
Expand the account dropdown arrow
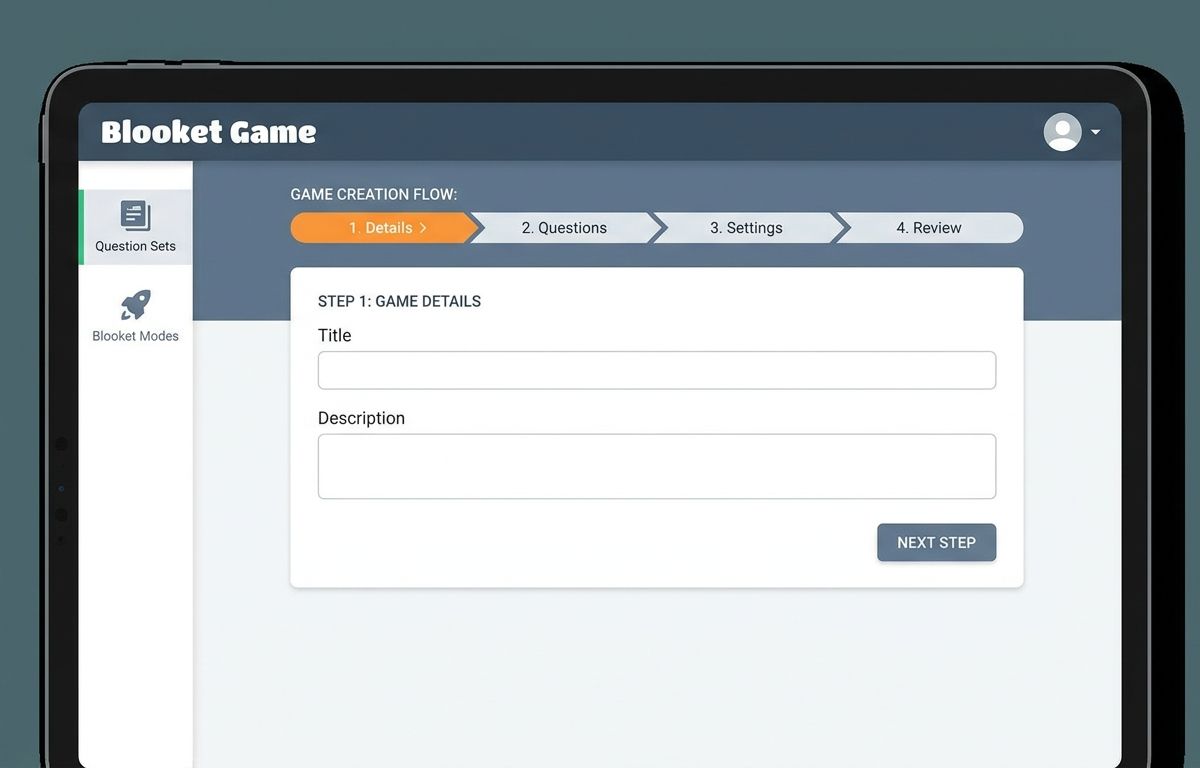pyautogui.click(x=1096, y=132)
